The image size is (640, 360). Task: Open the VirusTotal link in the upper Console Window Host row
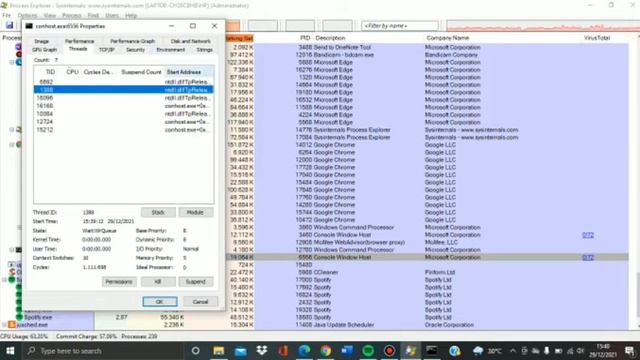point(588,235)
